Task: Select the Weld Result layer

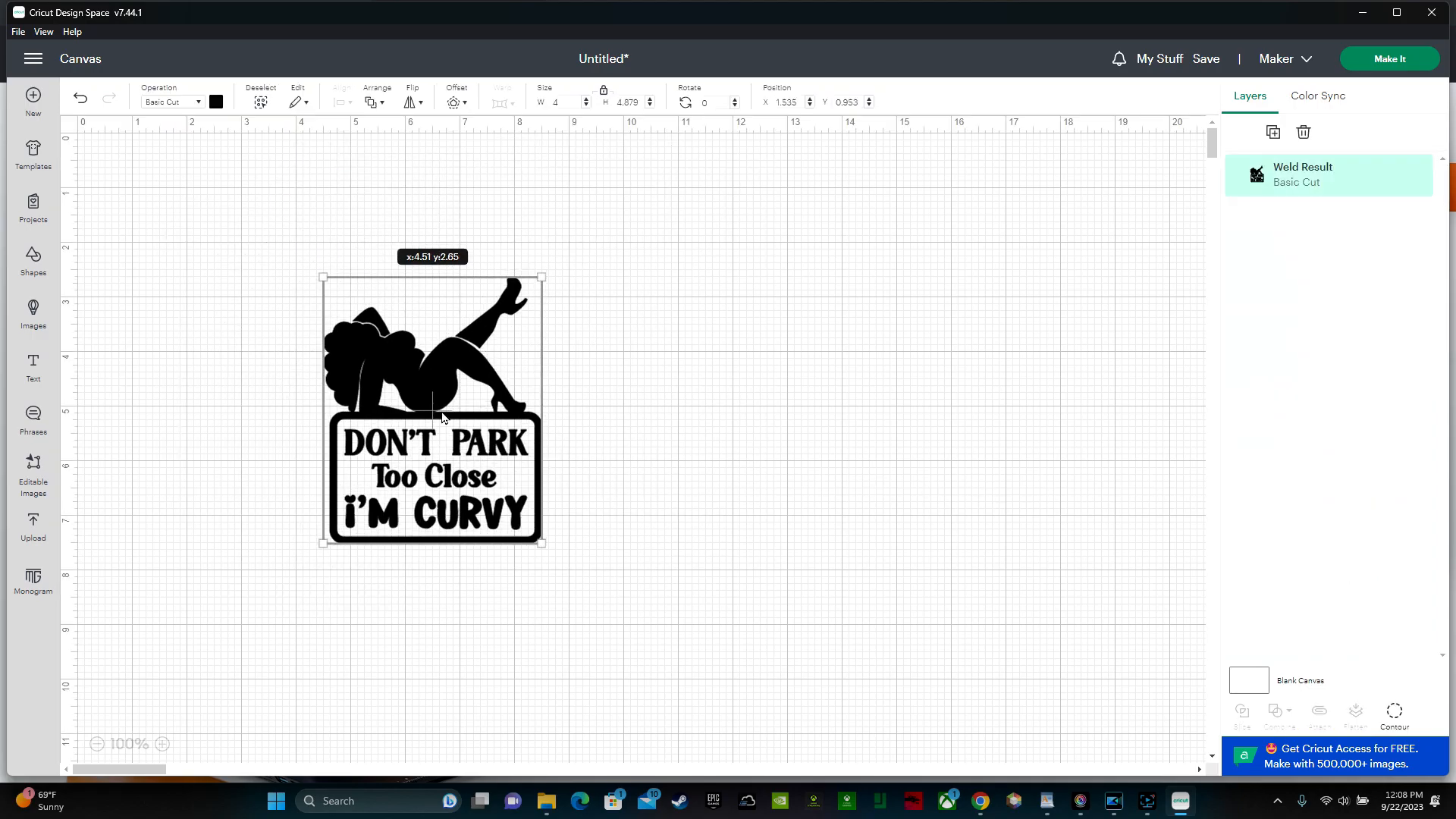Action: point(1329,175)
